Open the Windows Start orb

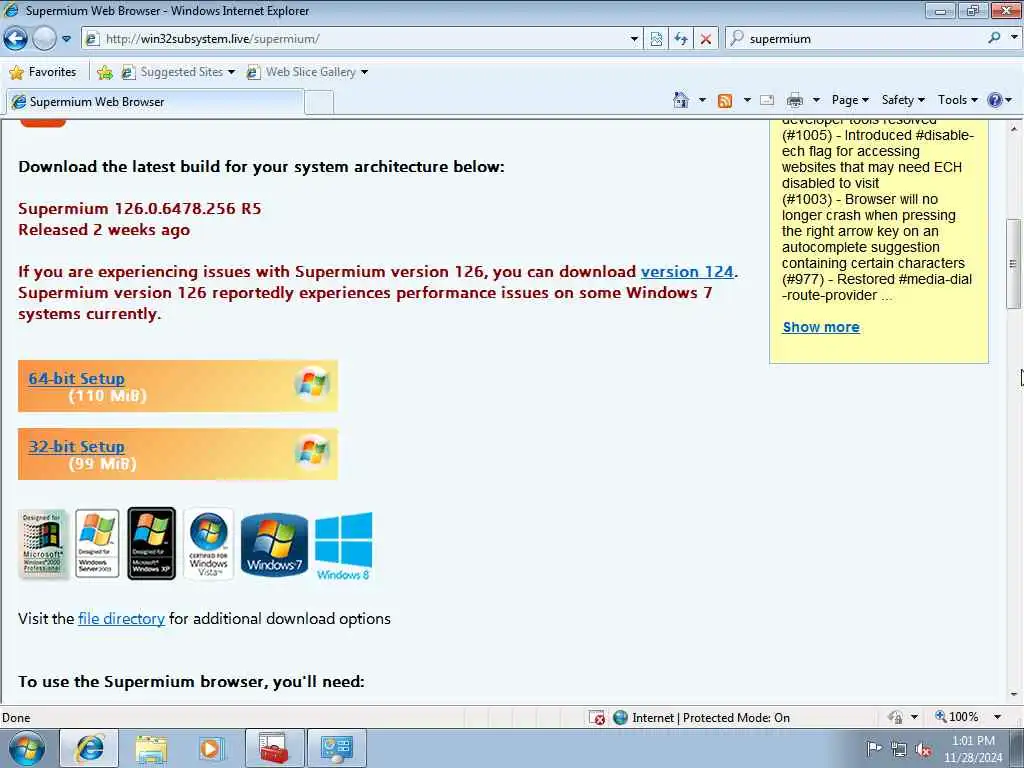point(27,748)
